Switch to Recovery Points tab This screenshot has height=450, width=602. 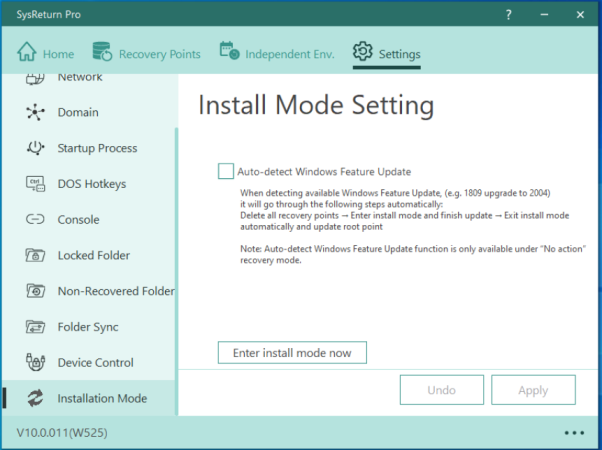coord(146,54)
